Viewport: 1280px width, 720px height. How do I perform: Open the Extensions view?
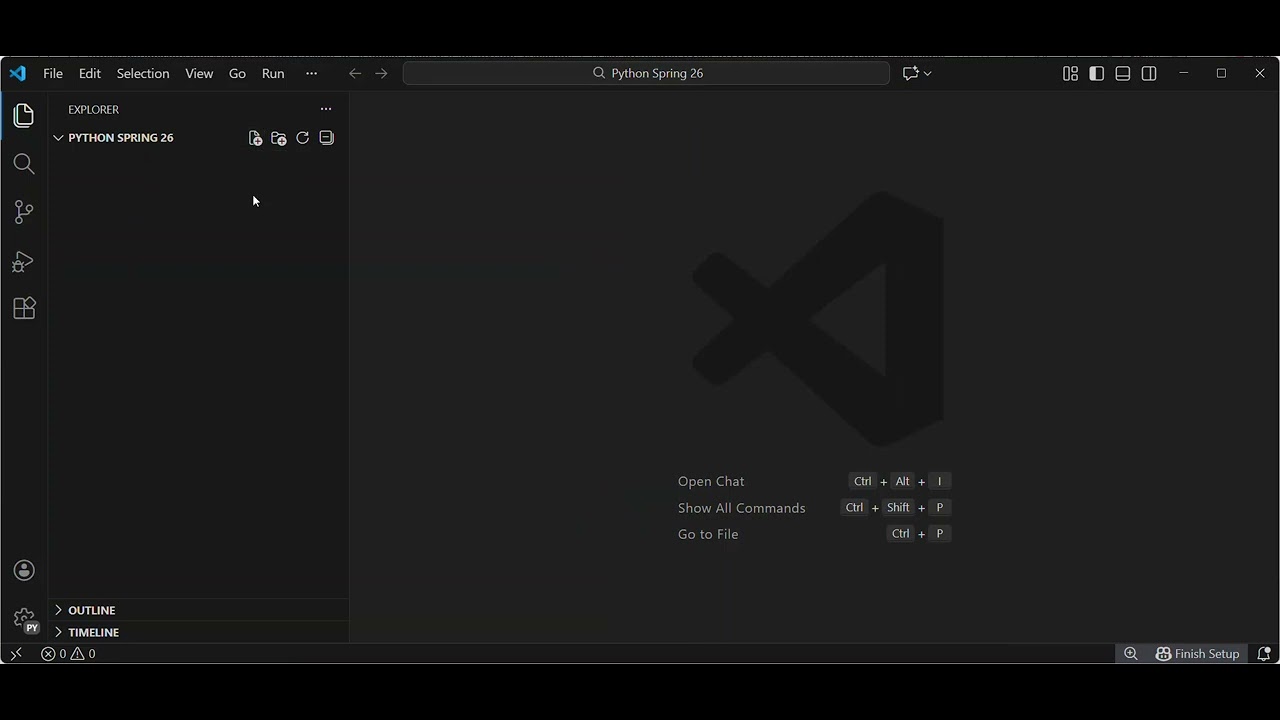[x=24, y=308]
